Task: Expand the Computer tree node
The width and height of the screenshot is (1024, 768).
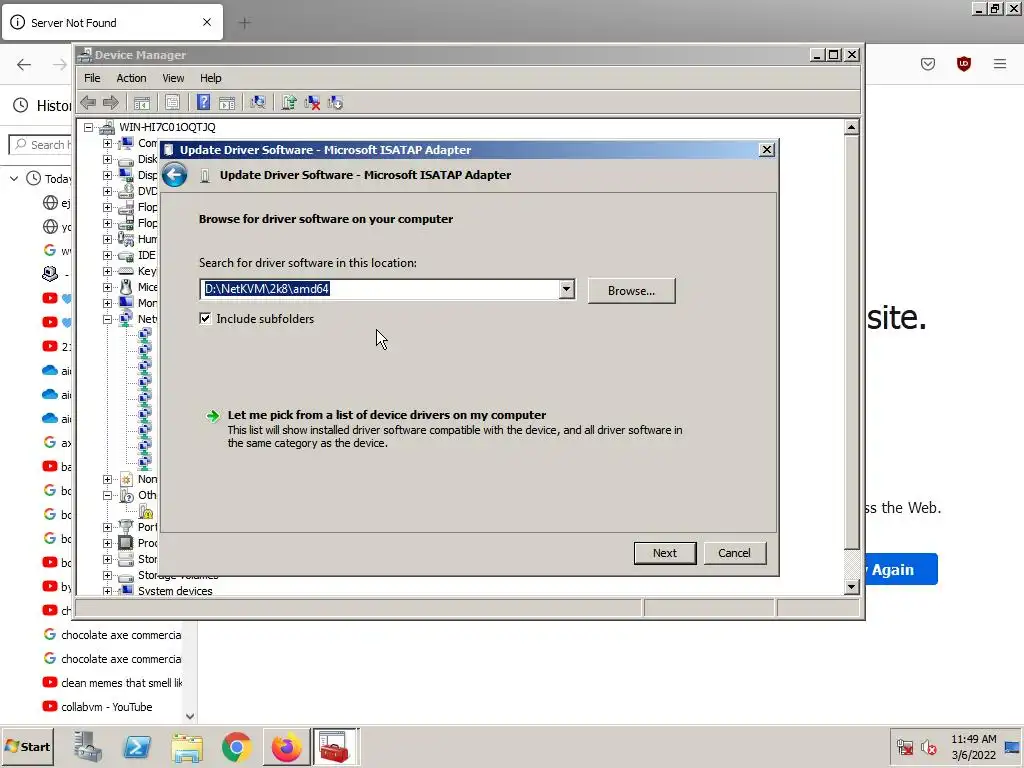Action: 108,143
